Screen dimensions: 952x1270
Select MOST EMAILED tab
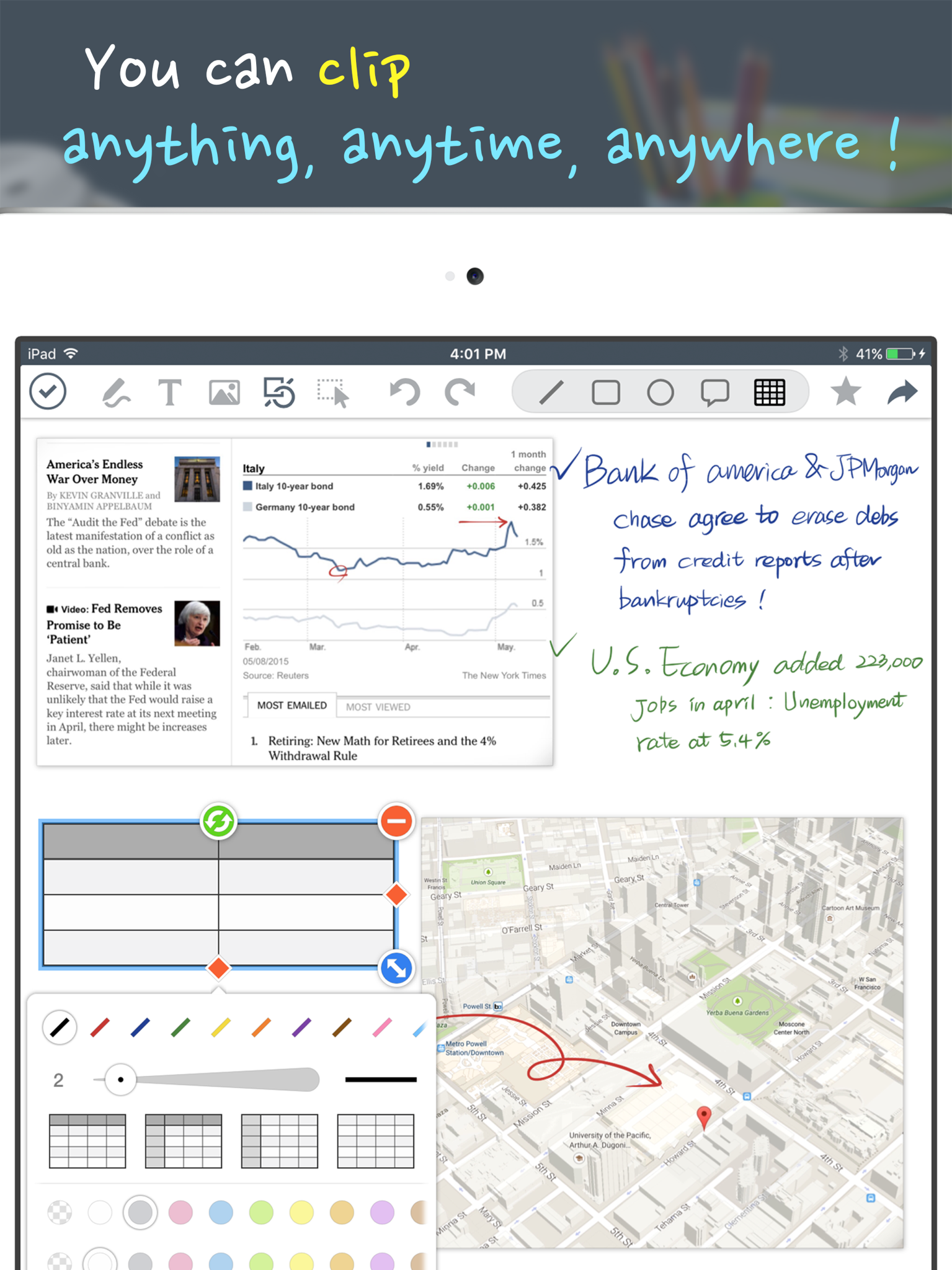point(291,706)
